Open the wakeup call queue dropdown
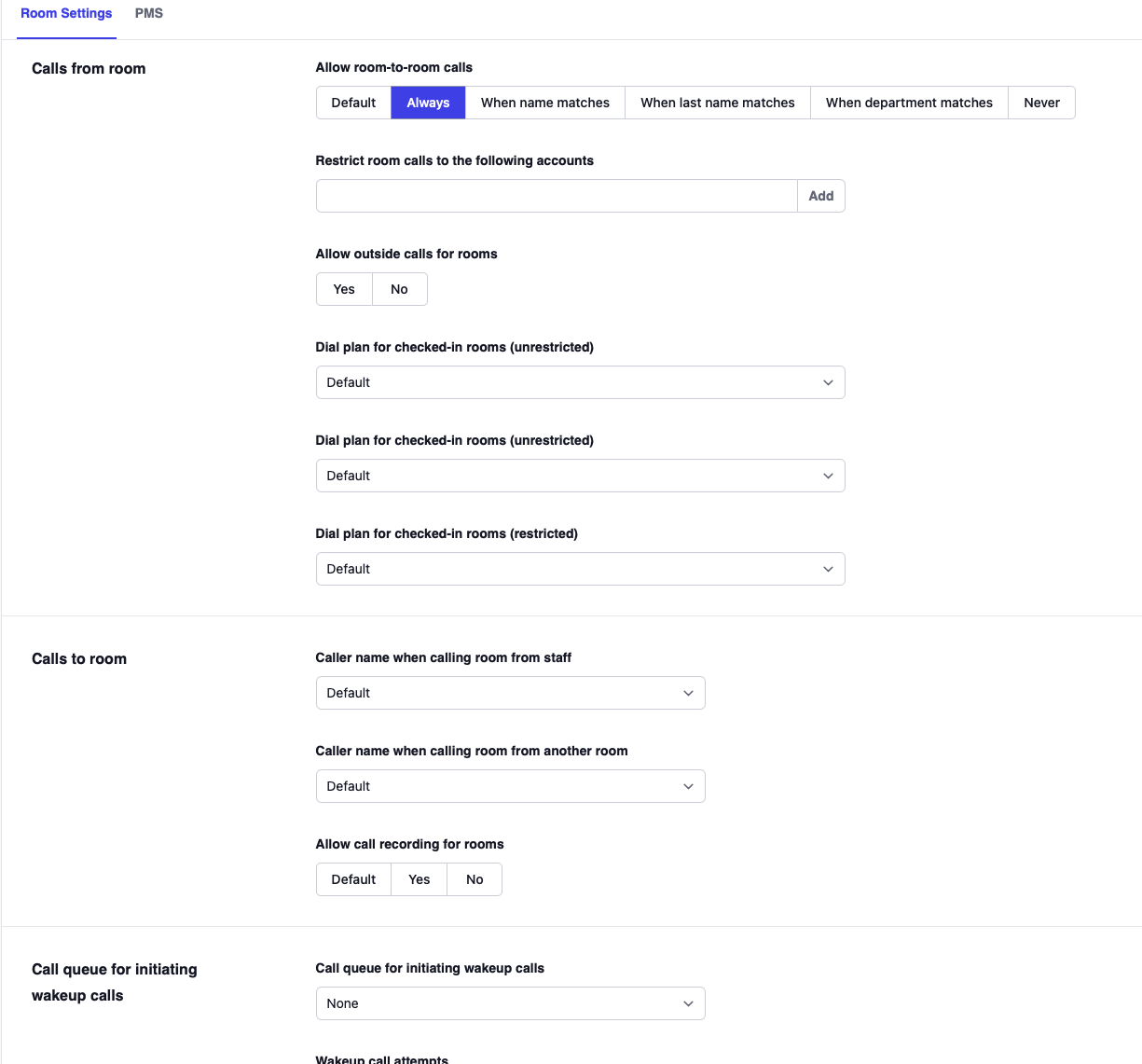The width and height of the screenshot is (1142, 1064). (x=510, y=1003)
